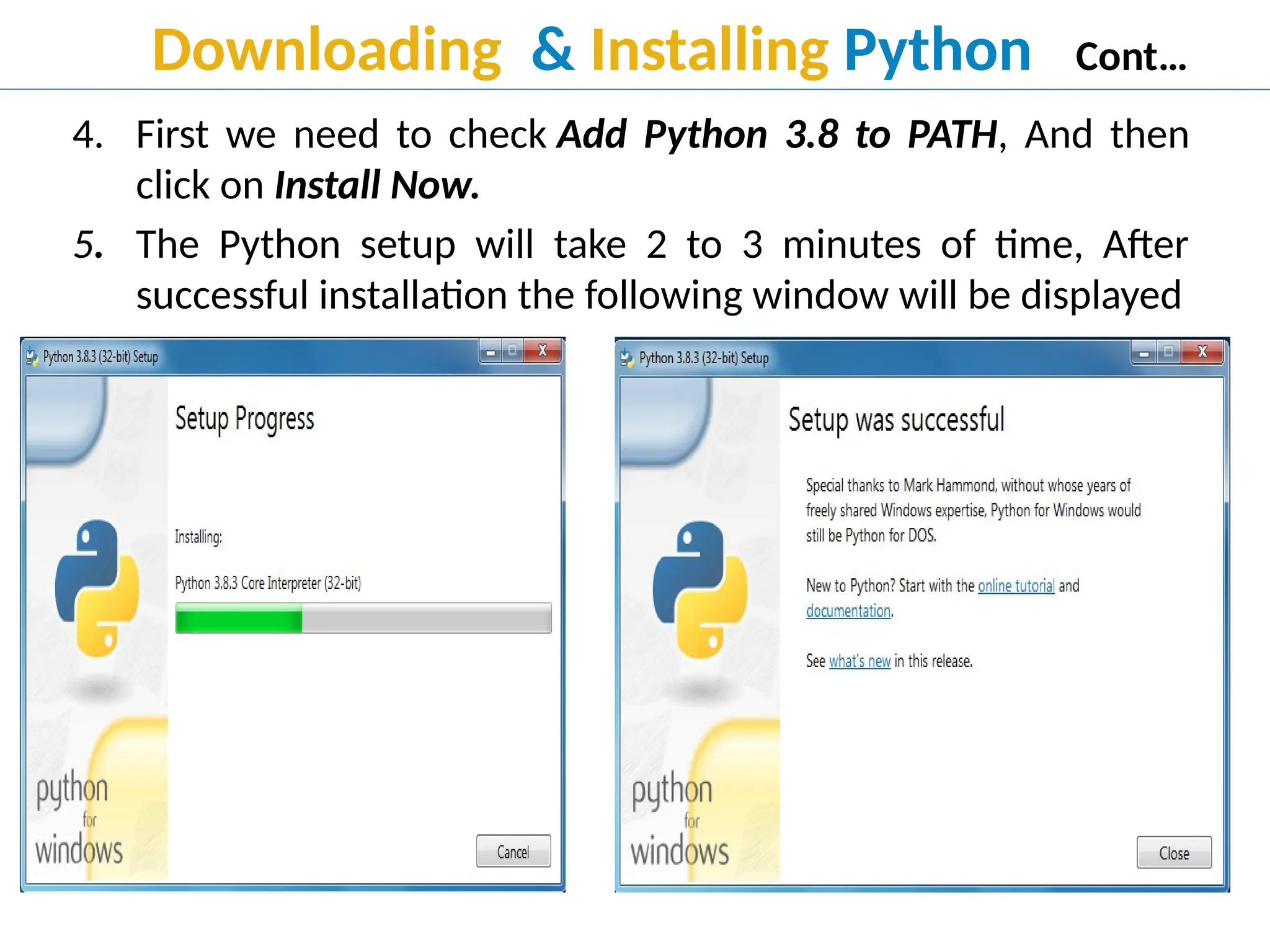1270x952 pixels.
Task: Click 'Python 3.8.3 Core Interpreter (32-bit)' text
Action: (x=268, y=583)
